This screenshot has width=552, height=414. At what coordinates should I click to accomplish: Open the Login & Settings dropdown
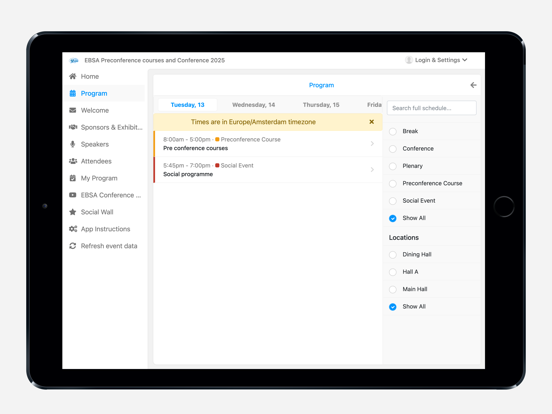tap(437, 60)
